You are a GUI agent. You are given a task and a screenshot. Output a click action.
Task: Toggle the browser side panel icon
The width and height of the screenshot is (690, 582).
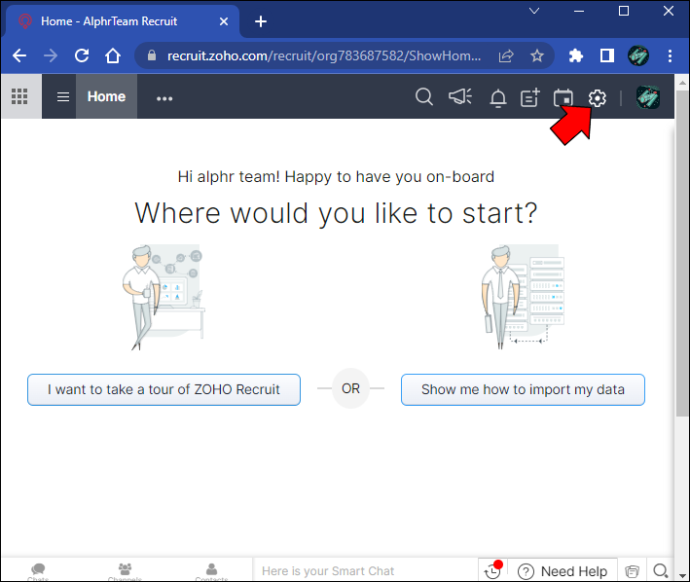point(607,56)
